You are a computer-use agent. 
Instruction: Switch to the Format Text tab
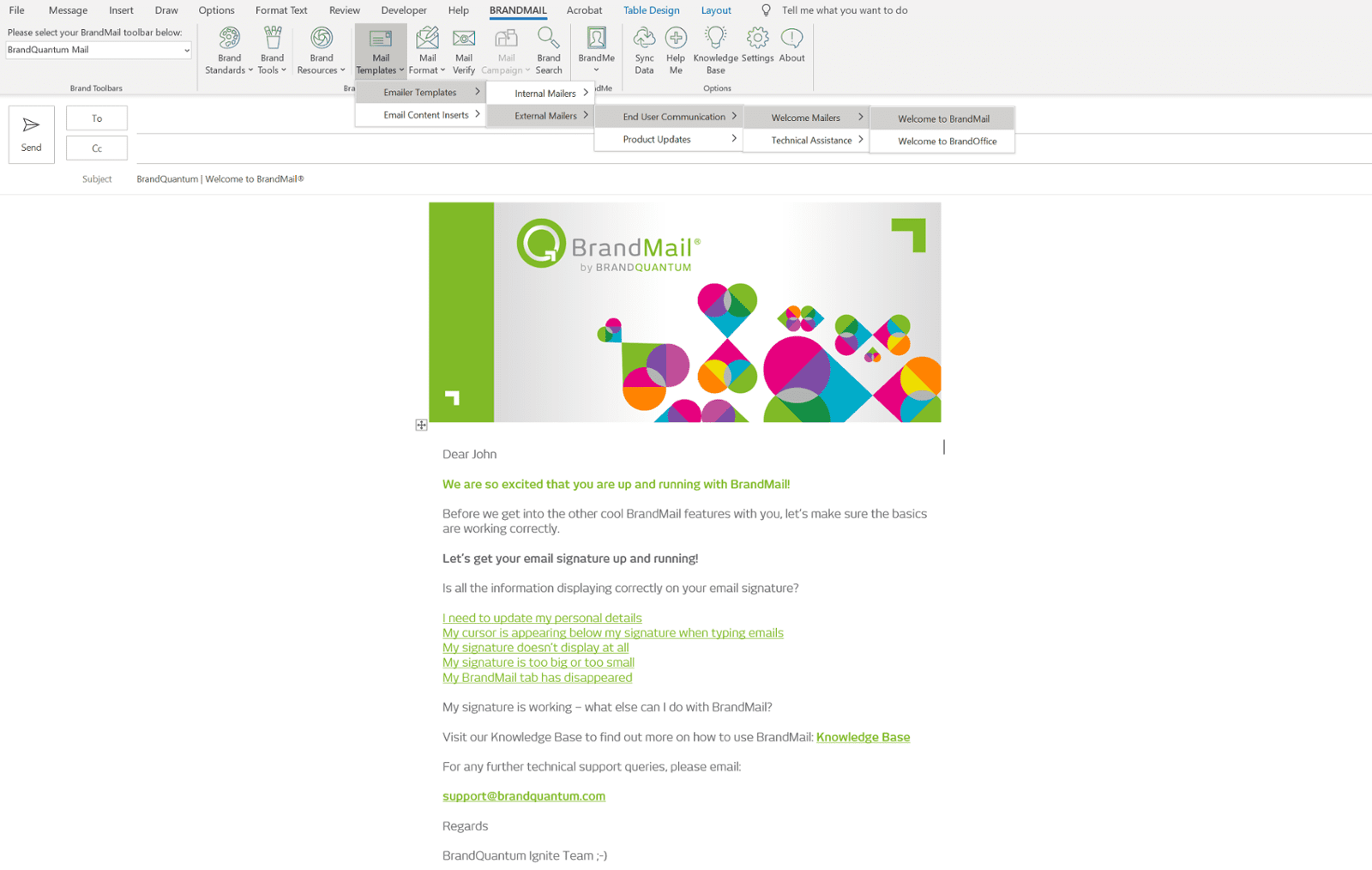click(x=281, y=10)
